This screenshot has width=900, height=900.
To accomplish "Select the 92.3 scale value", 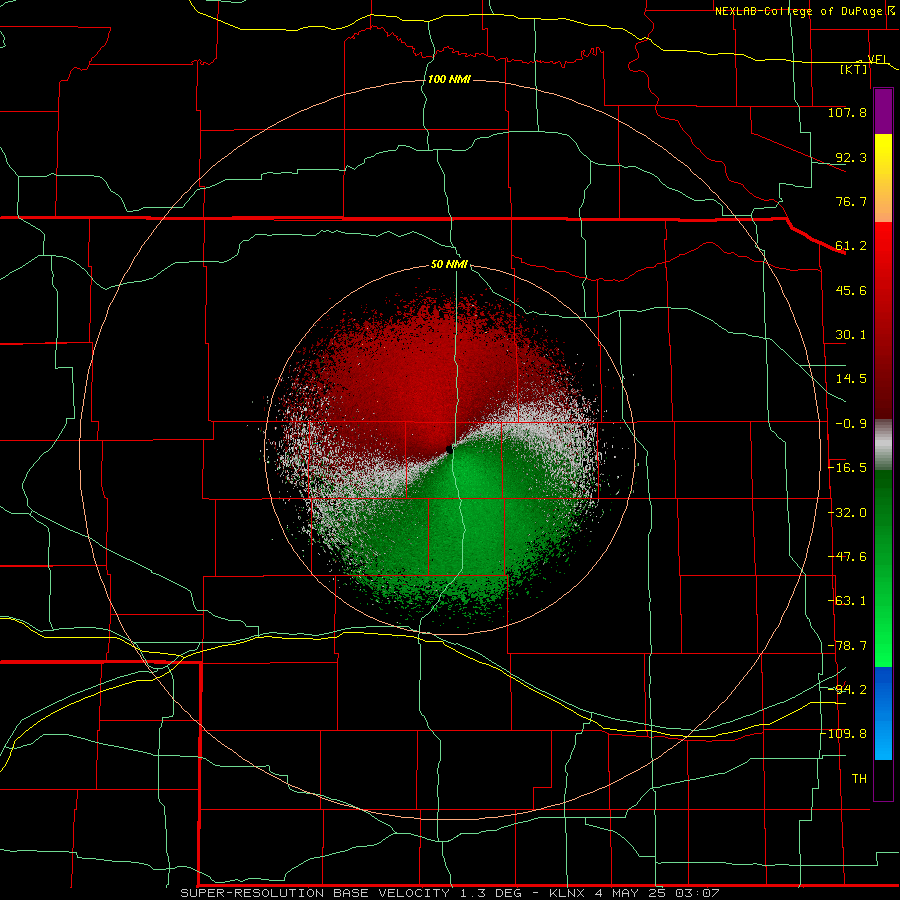I will point(851,157).
